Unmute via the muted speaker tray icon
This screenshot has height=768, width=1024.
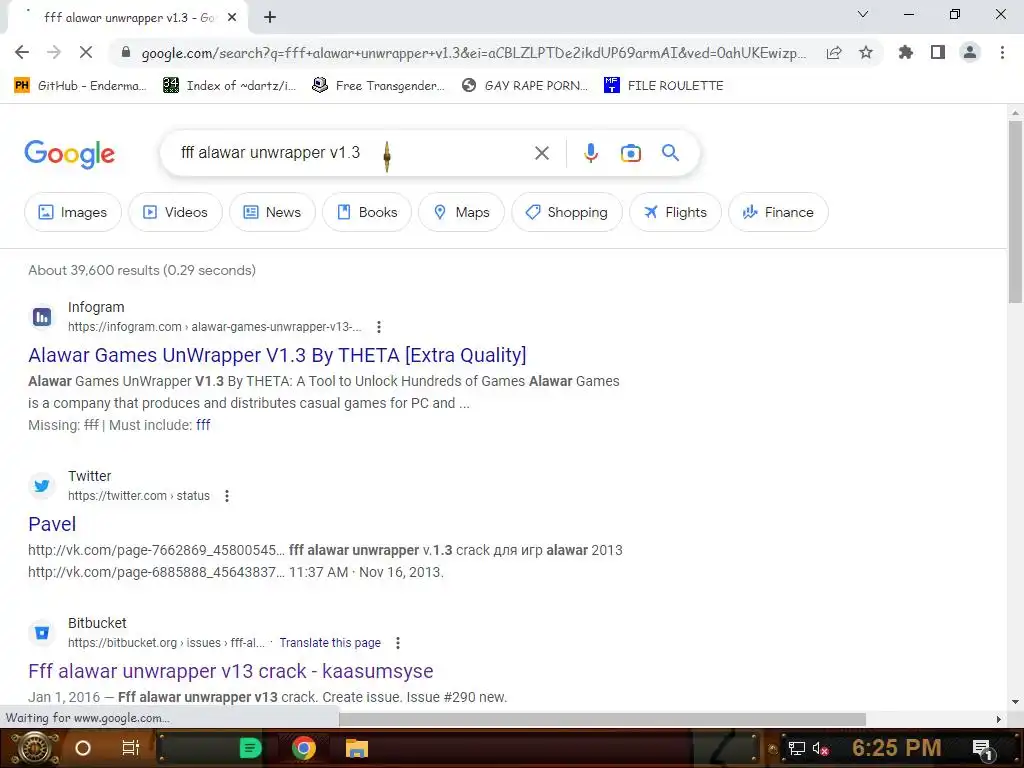point(820,748)
